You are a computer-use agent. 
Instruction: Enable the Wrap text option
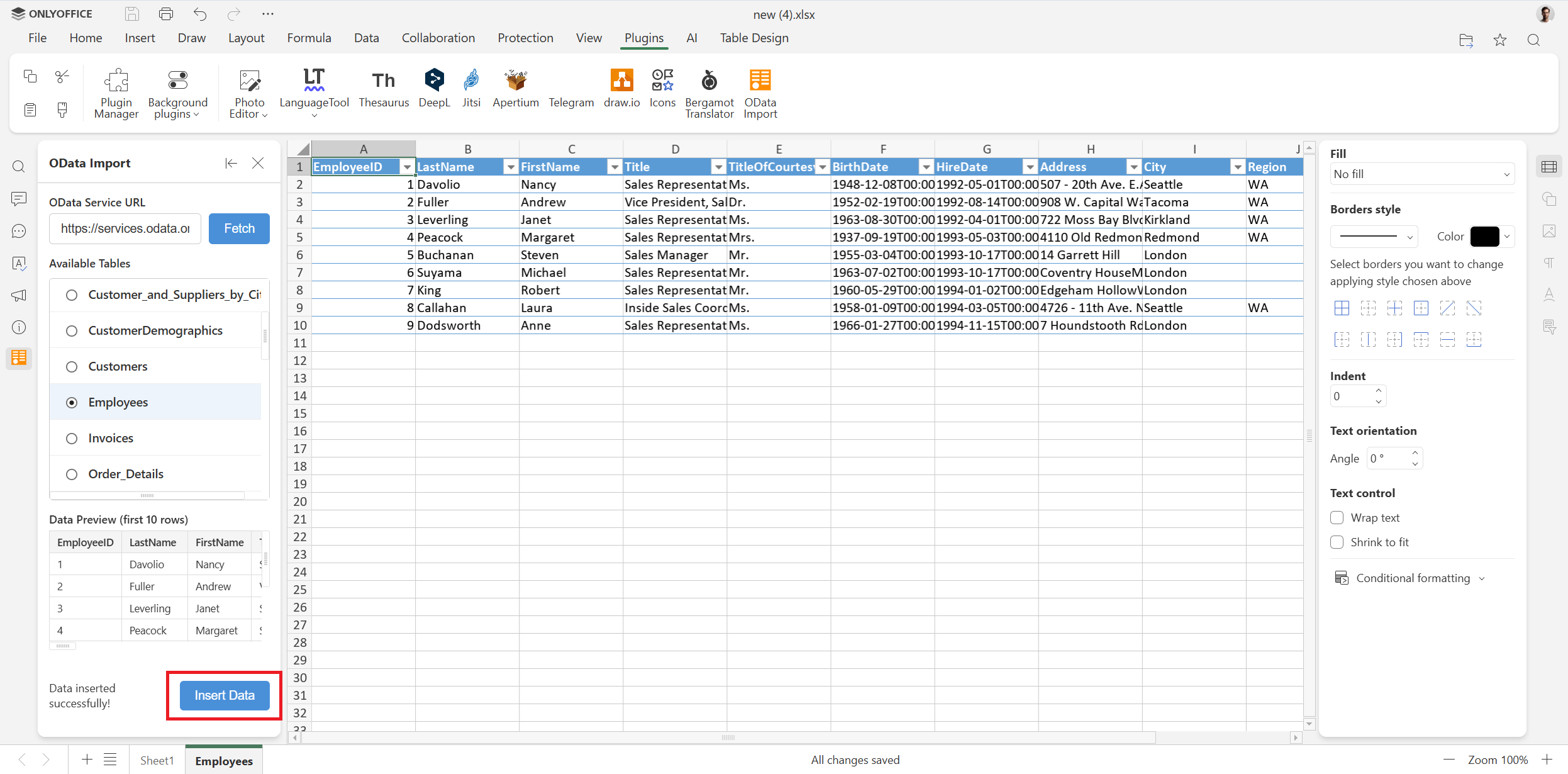1338,517
